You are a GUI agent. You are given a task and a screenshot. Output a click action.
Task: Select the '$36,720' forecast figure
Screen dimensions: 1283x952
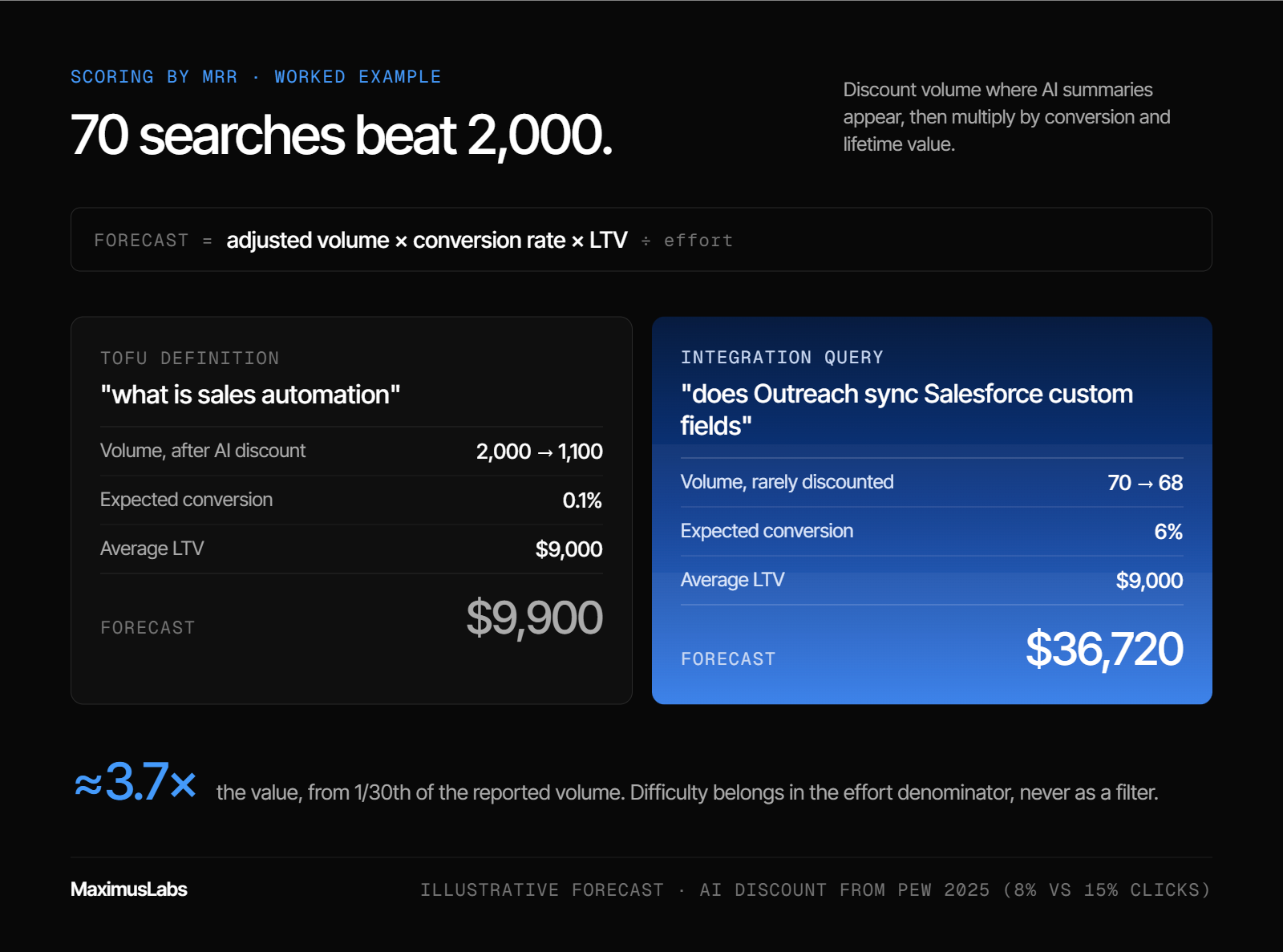pyautogui.click(x=1104, y=649)
